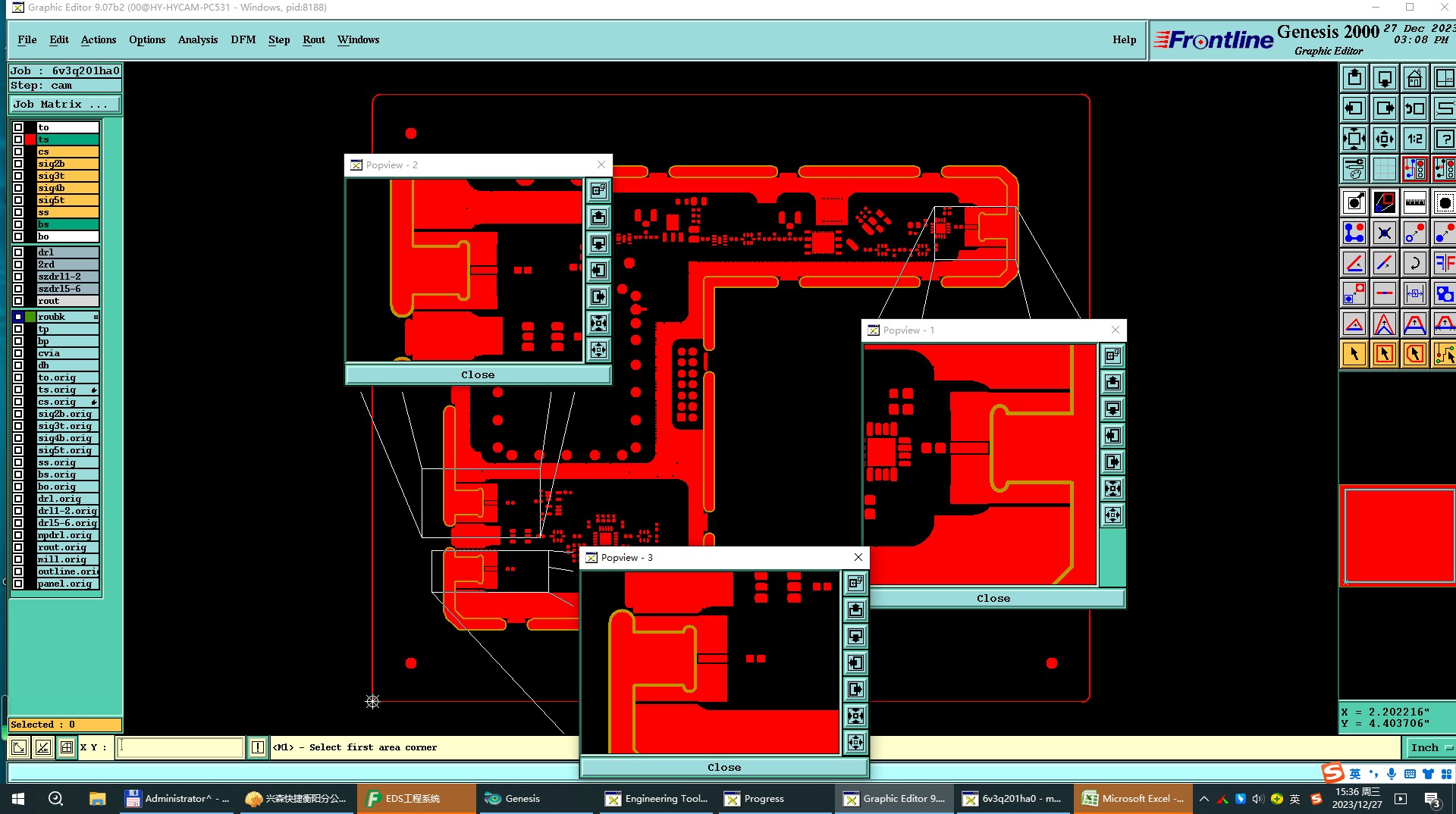This screenshot has height=814, width=1456.
Task: Click the pan left arrow tool
Action: tap(1354, 108)
